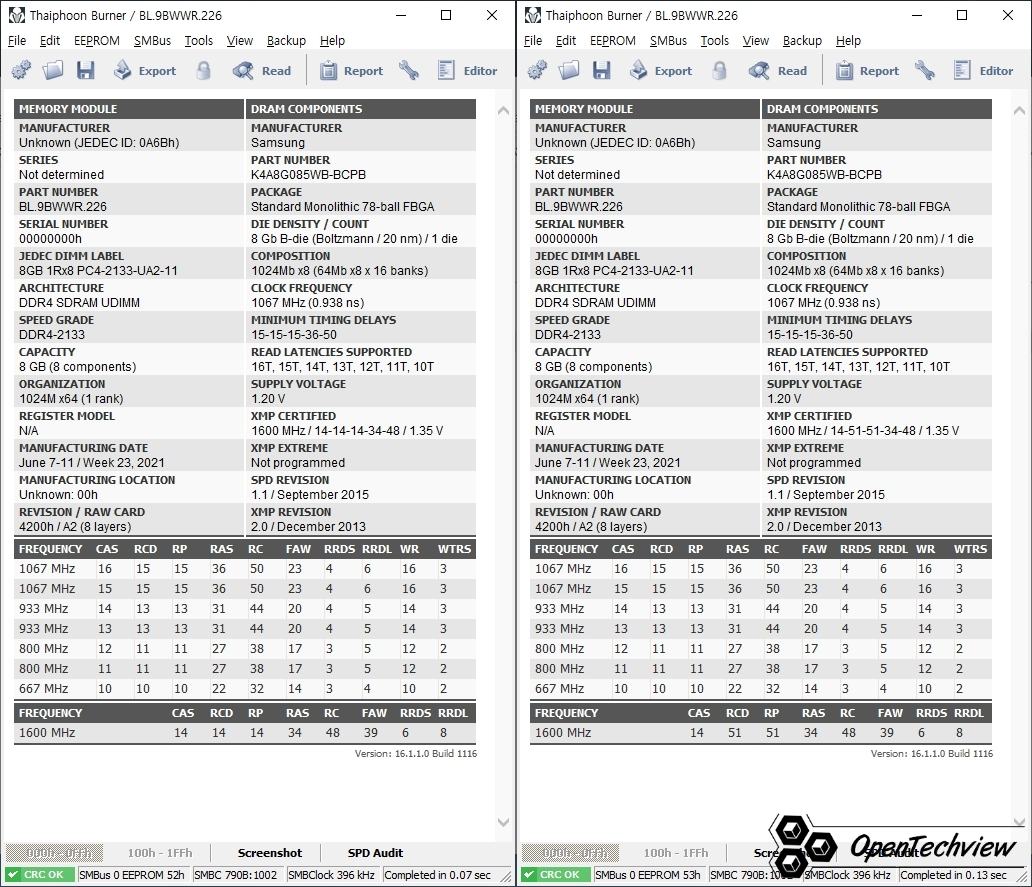Image resolution: width=1032 pixels, height=887 pixels.
Task: Open File menu in left window
Action: coord(17,40)
